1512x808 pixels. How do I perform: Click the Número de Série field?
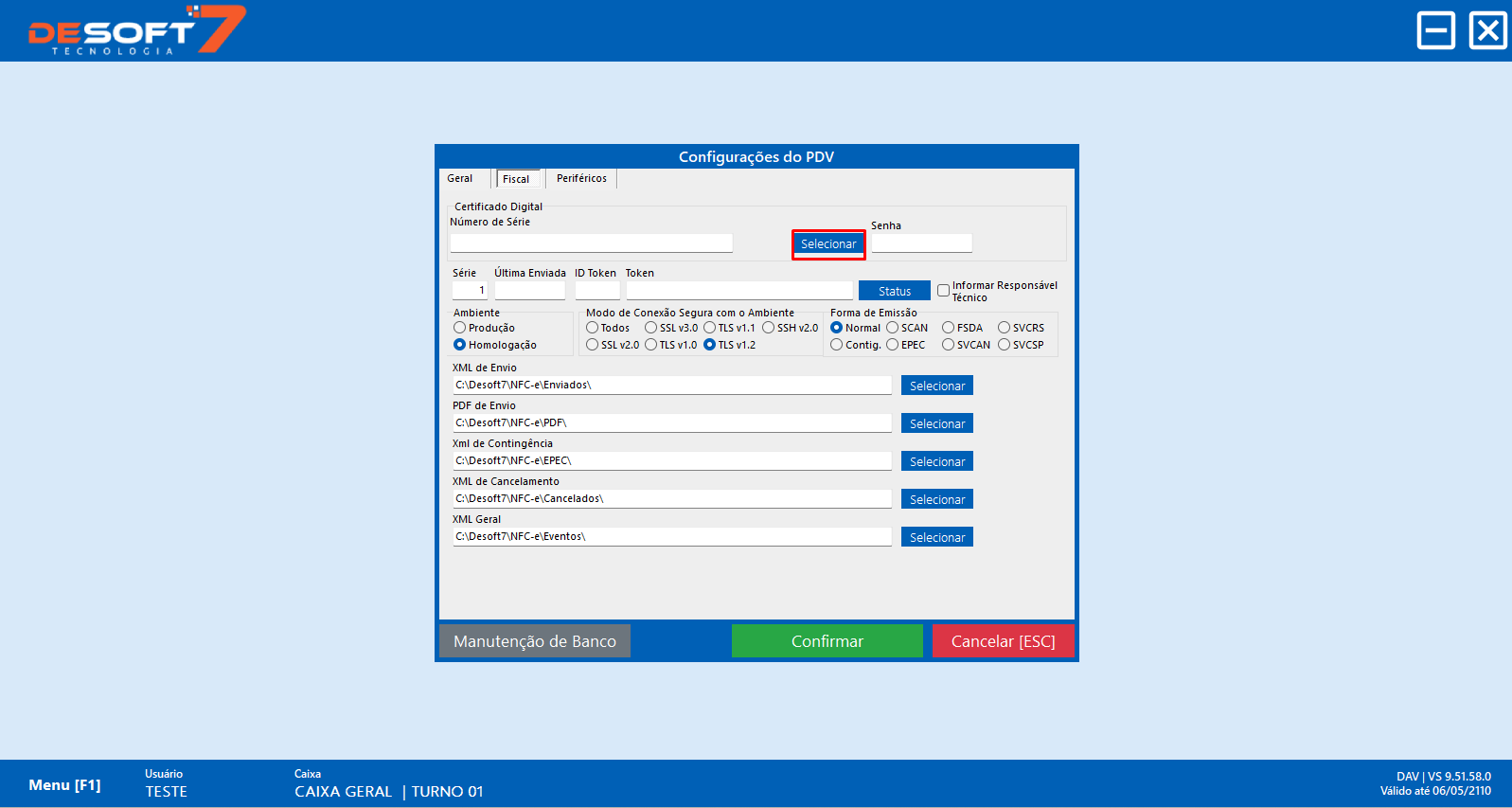(x=592, y=243)
